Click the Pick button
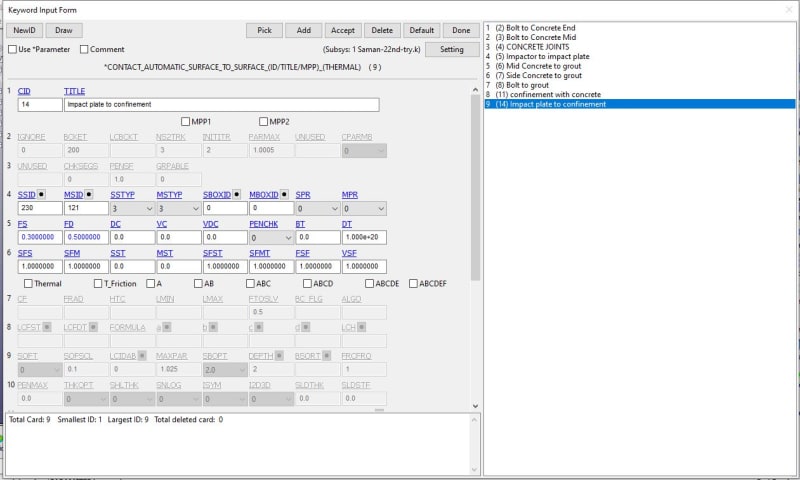The width and height of the screenshot is (800, 480). pos(264,30)
